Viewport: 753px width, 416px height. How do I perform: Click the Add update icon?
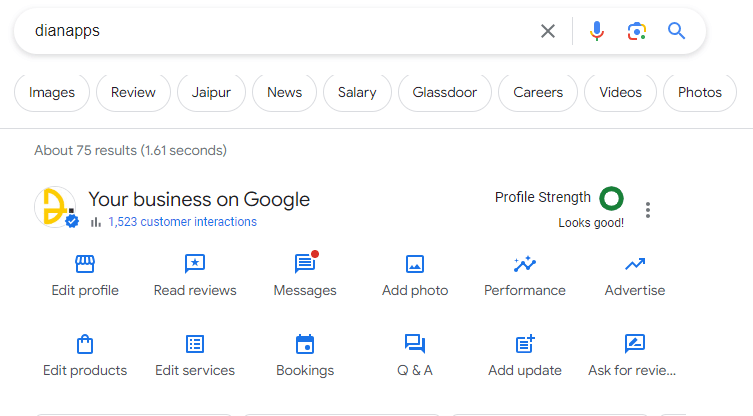(x=525, y=344)
